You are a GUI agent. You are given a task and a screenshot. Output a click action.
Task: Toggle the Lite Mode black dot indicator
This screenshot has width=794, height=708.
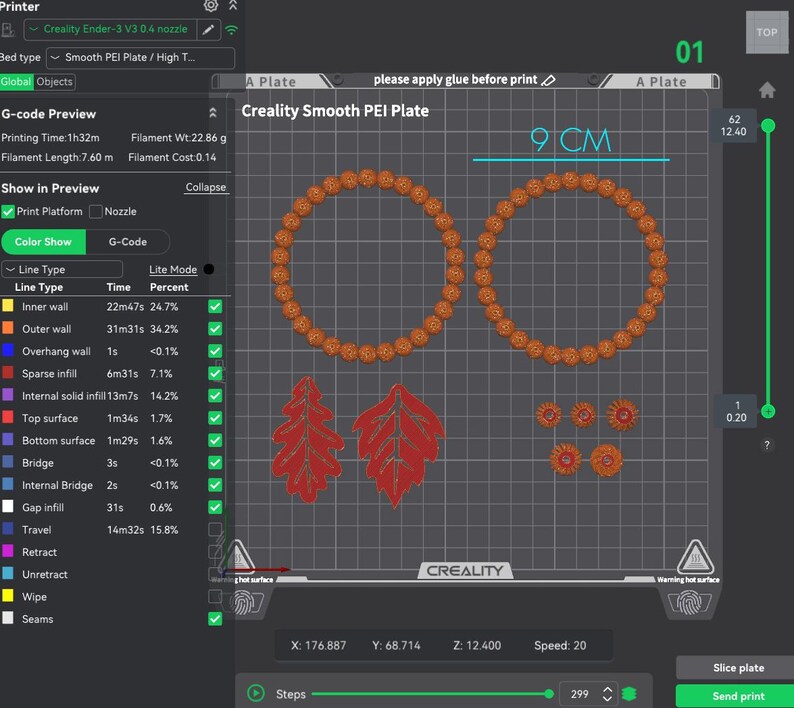[209, 269]
